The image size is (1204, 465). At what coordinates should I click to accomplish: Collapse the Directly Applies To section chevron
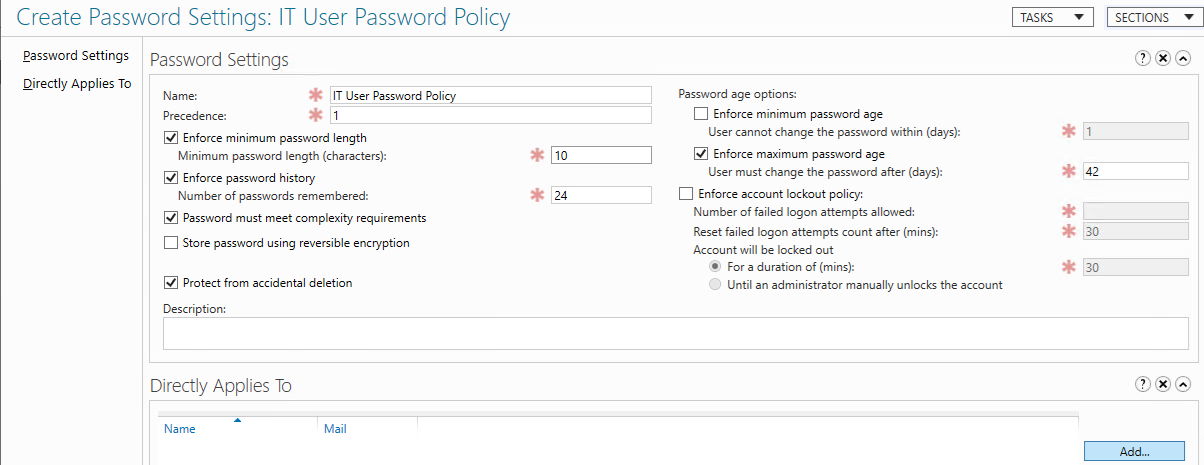pyautogui.click(x=1183, y=385)
